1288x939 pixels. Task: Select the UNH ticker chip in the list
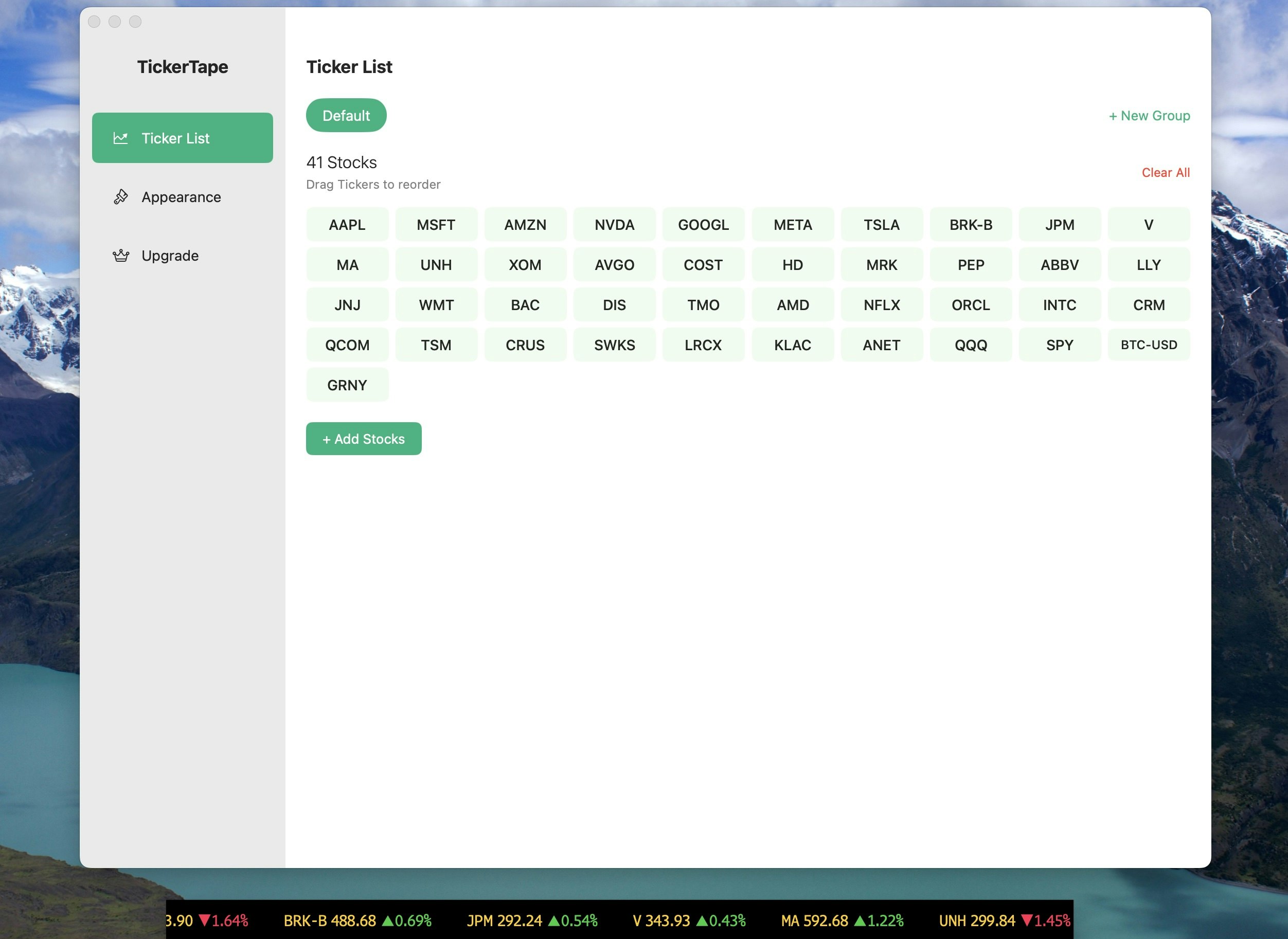[x=436, y=265]
